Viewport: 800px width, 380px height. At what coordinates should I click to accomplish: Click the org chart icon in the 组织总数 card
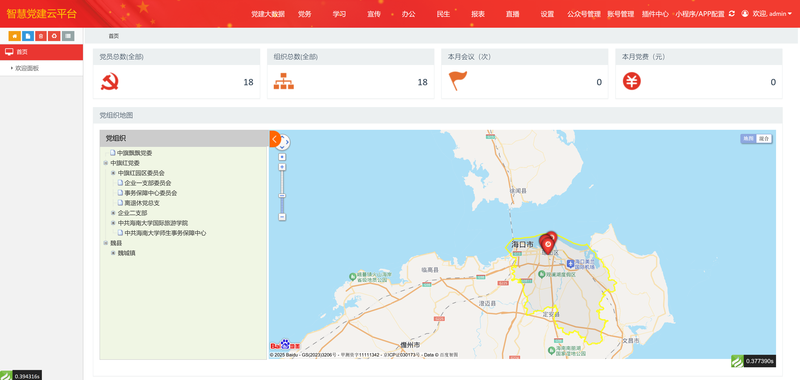(284, 82)
